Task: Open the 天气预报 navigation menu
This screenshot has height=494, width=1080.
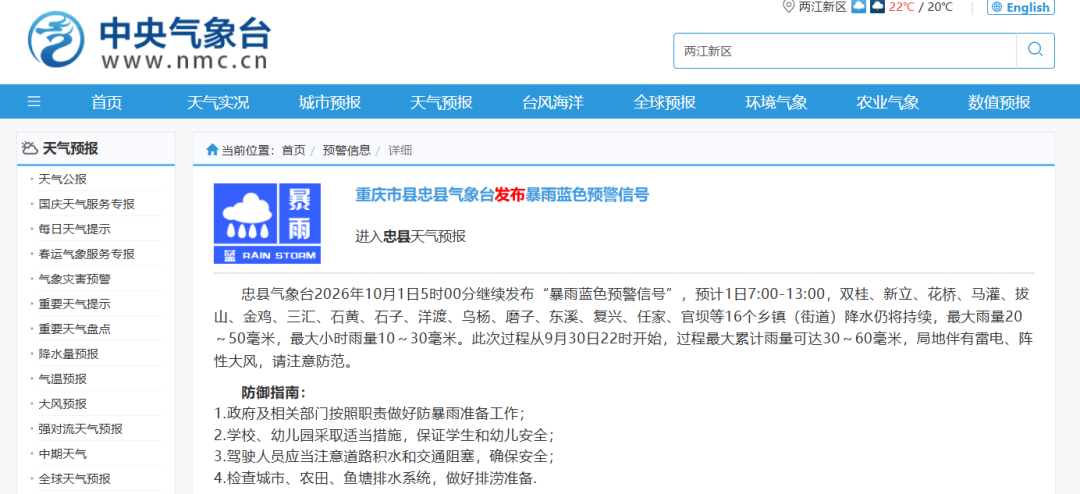Action: coord(442,102)
